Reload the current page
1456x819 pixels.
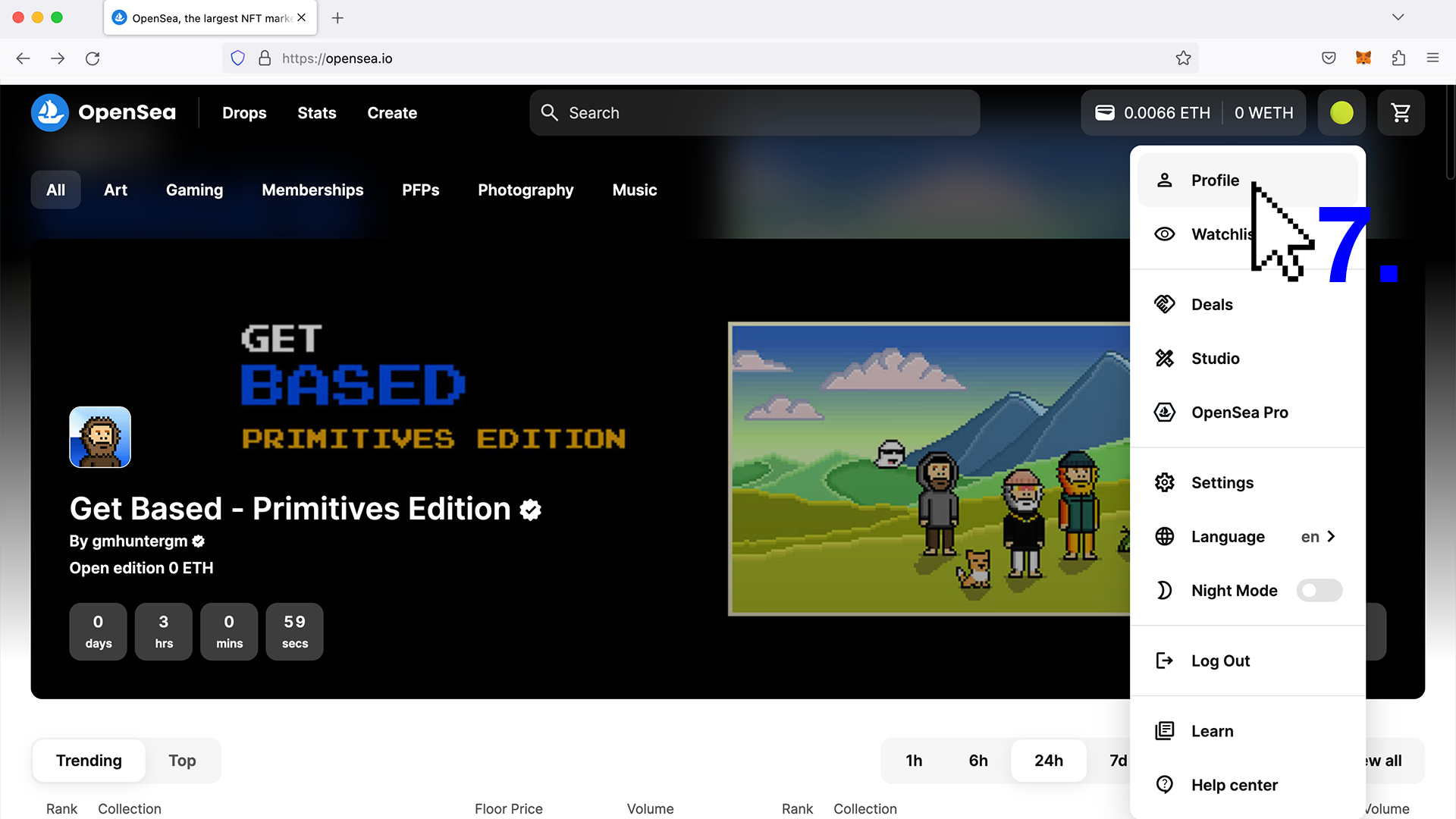click(x=93, y=58)
